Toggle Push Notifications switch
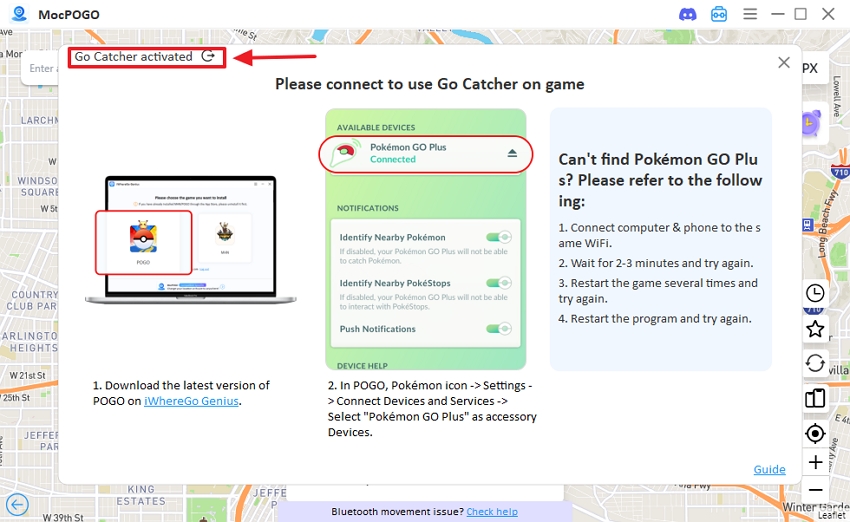The image size is (850, 522). tap(499, 328)
